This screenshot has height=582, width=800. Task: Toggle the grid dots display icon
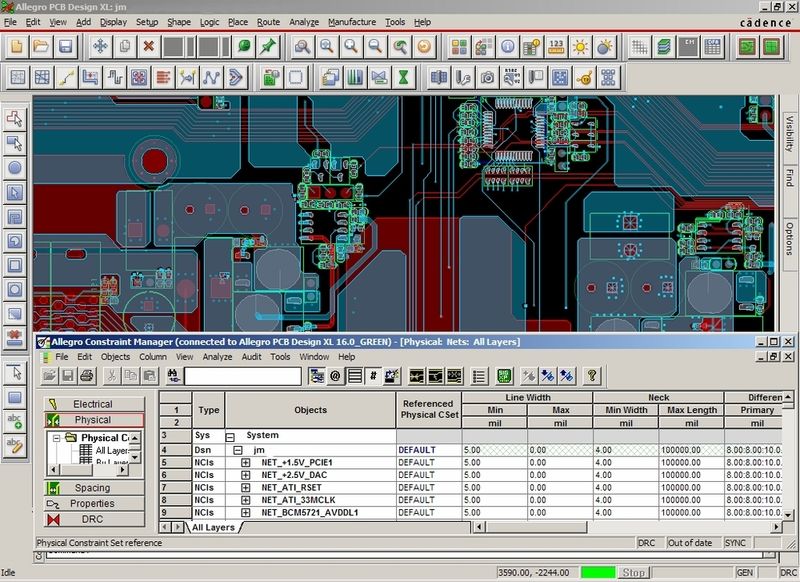pyautogui.click(x=639, y=47)
